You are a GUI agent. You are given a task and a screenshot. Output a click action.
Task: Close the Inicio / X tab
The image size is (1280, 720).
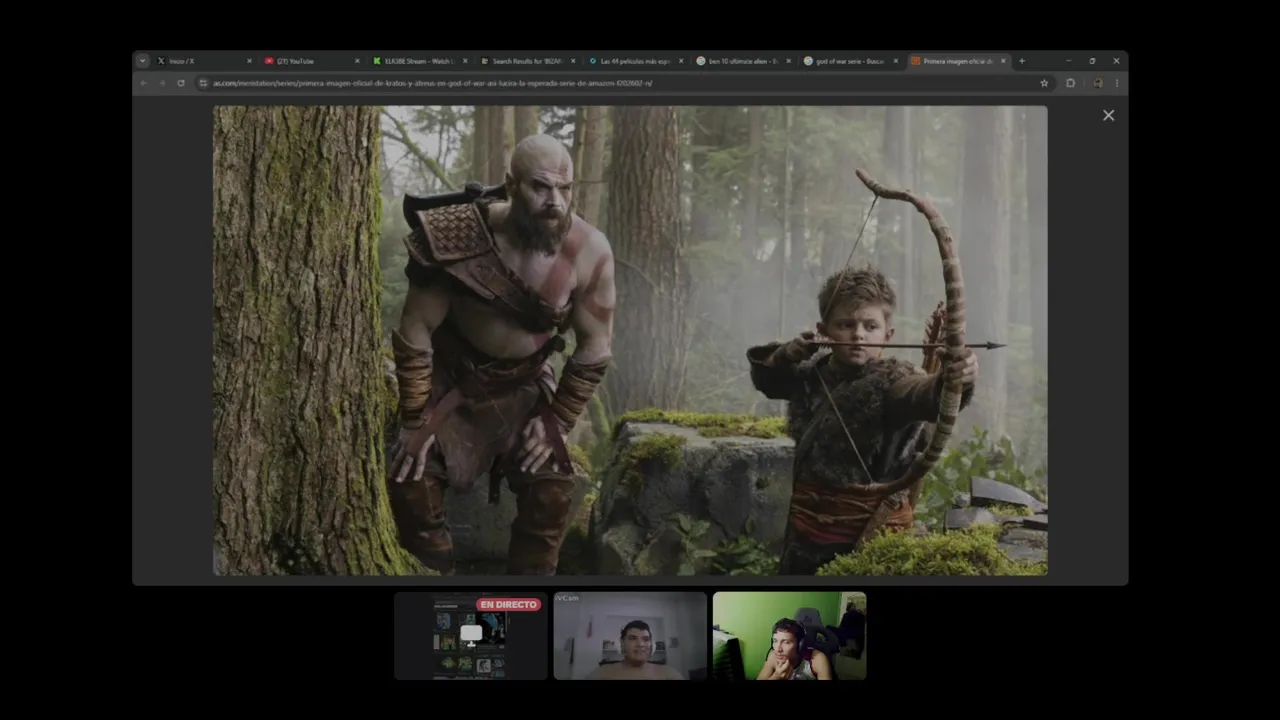point(249,61)
